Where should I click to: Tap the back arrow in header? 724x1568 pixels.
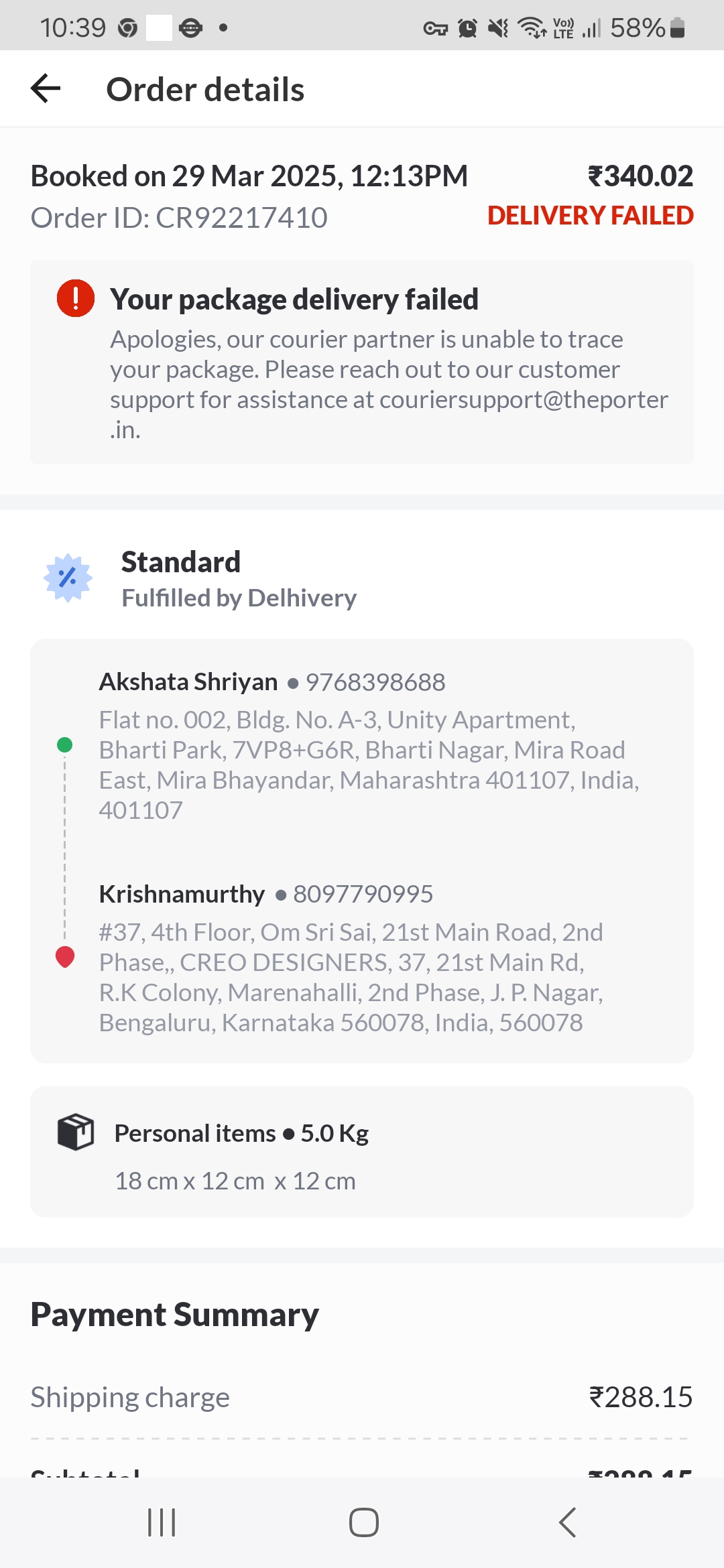46,88
